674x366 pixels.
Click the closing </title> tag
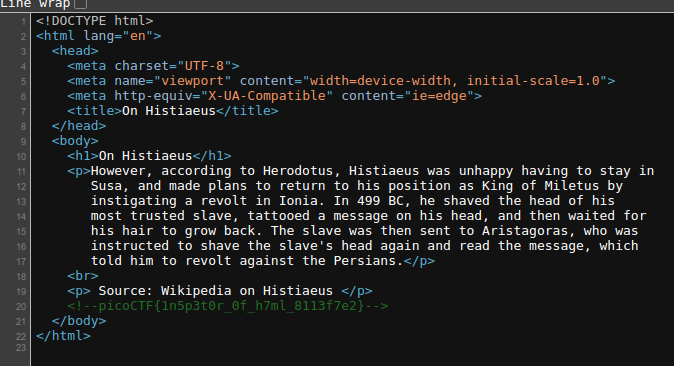click(247, 111)
